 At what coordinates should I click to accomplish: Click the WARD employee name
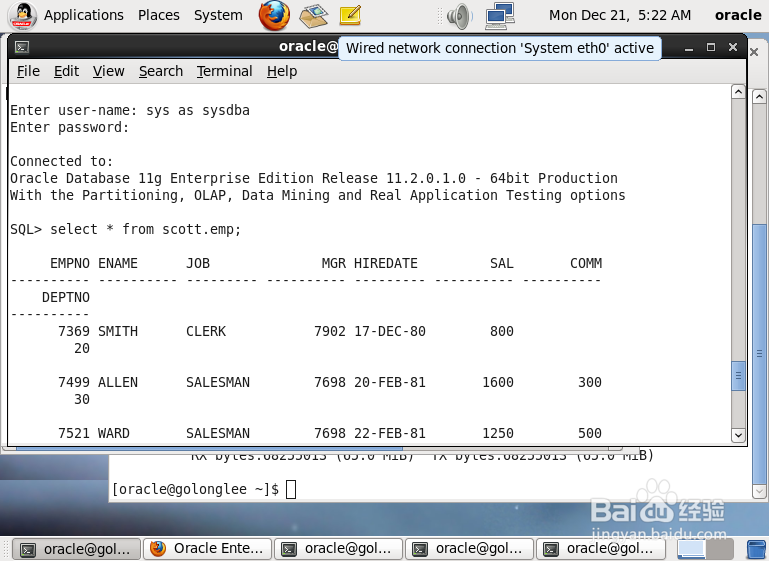pos(114,433)
